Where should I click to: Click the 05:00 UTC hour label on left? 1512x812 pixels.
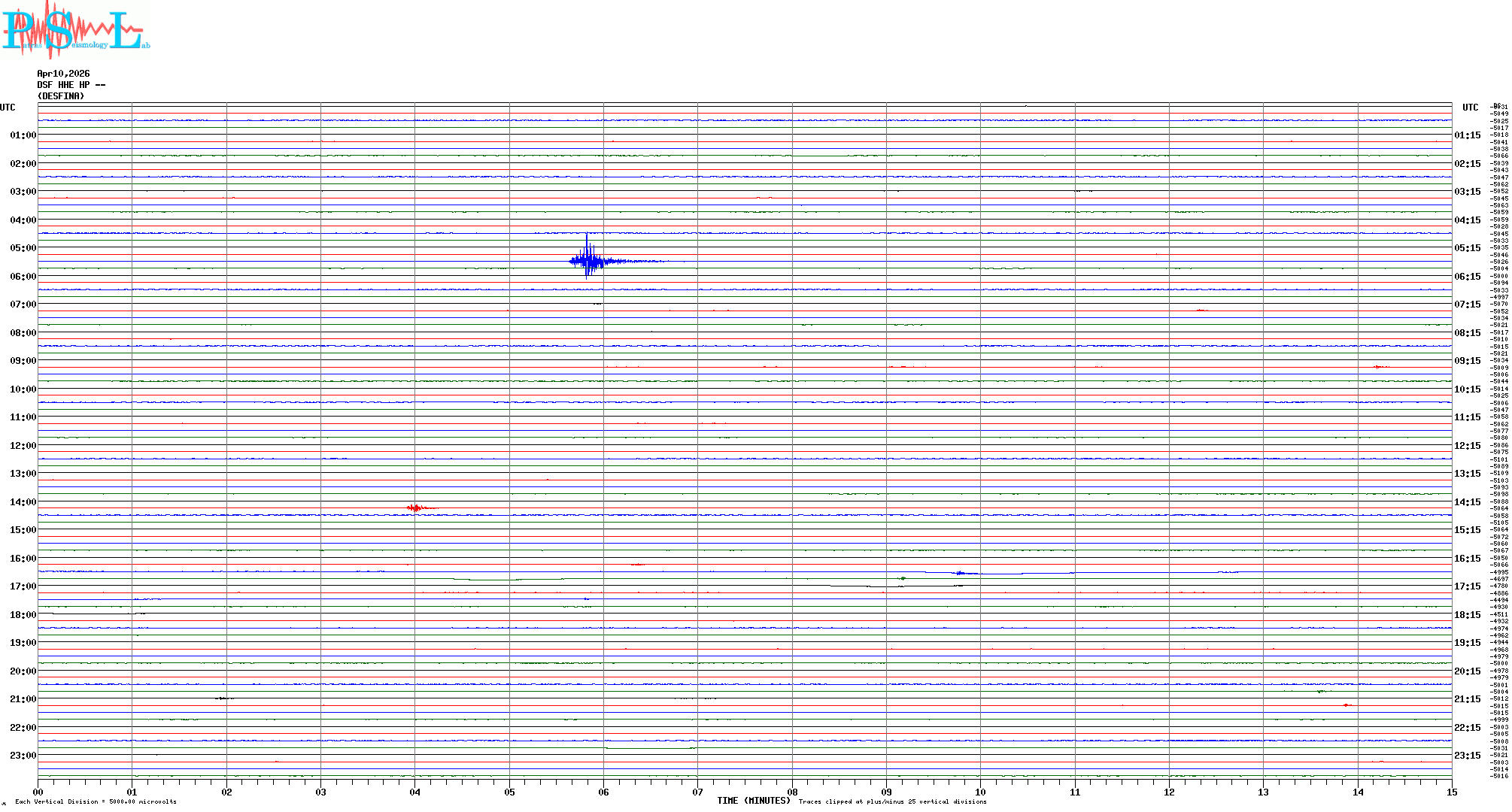pyautogui.click(x=23, y=248)
